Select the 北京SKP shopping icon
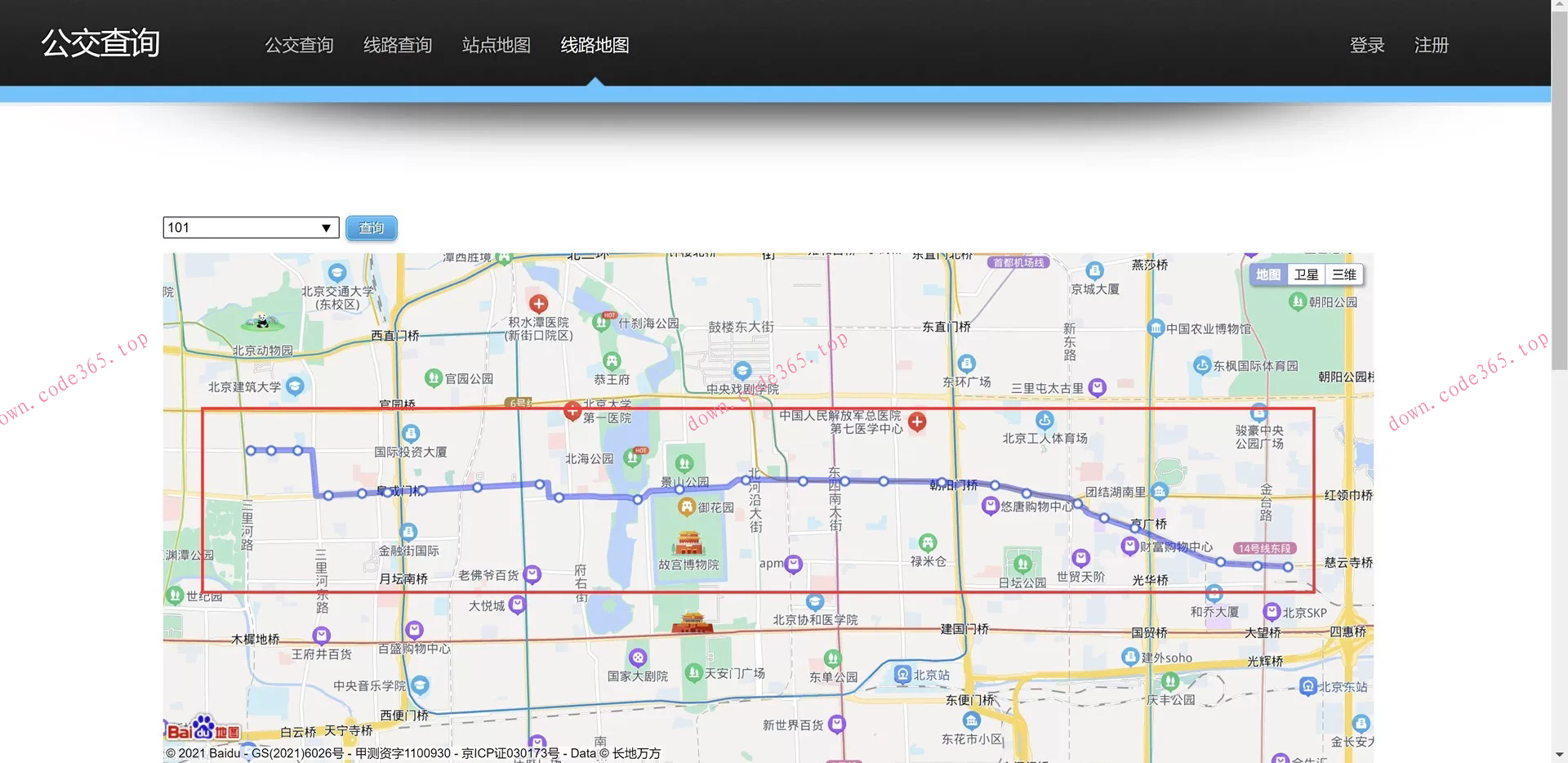This screenshot has height=763, width=1568. 1272,612
